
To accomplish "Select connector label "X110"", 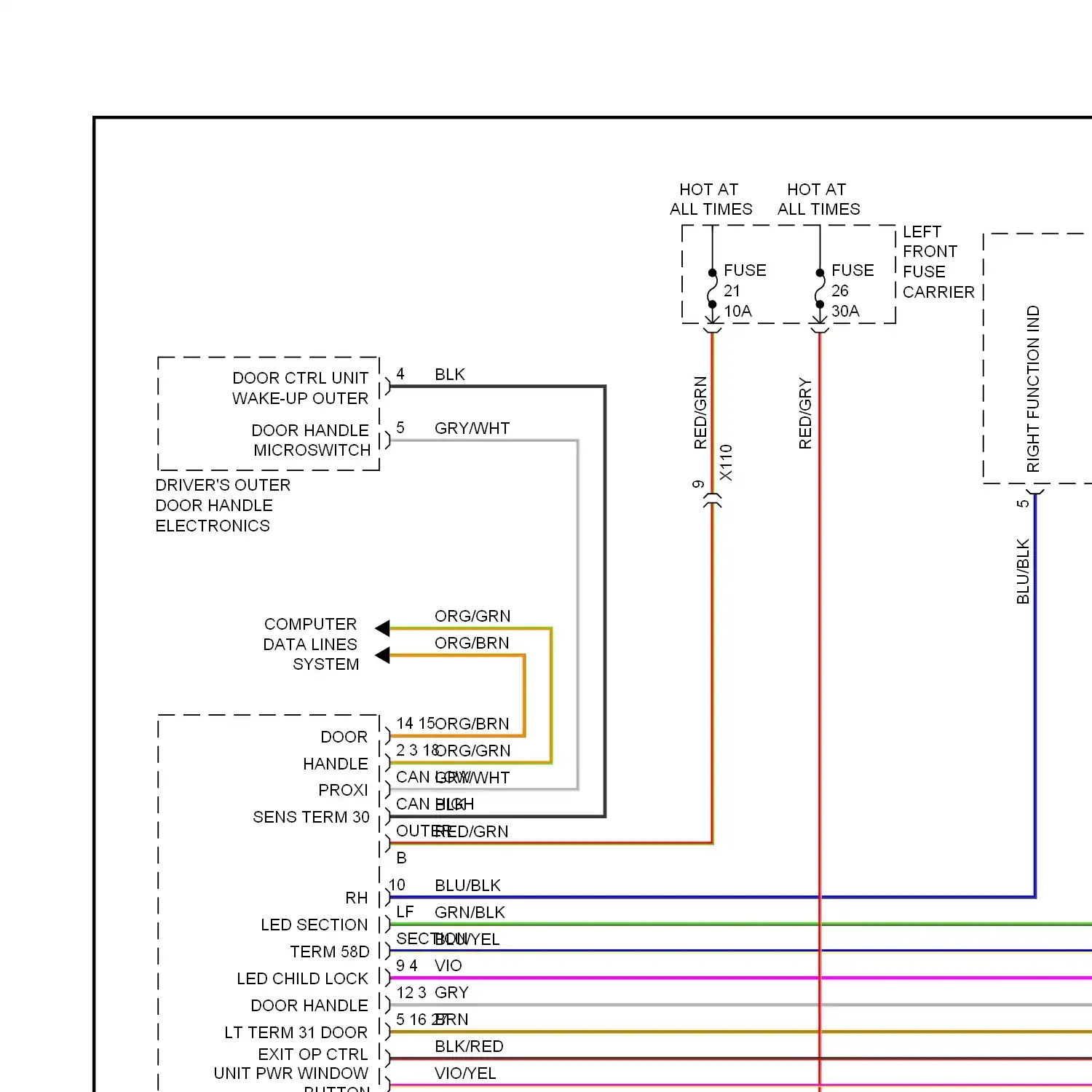I will [726, 463].
